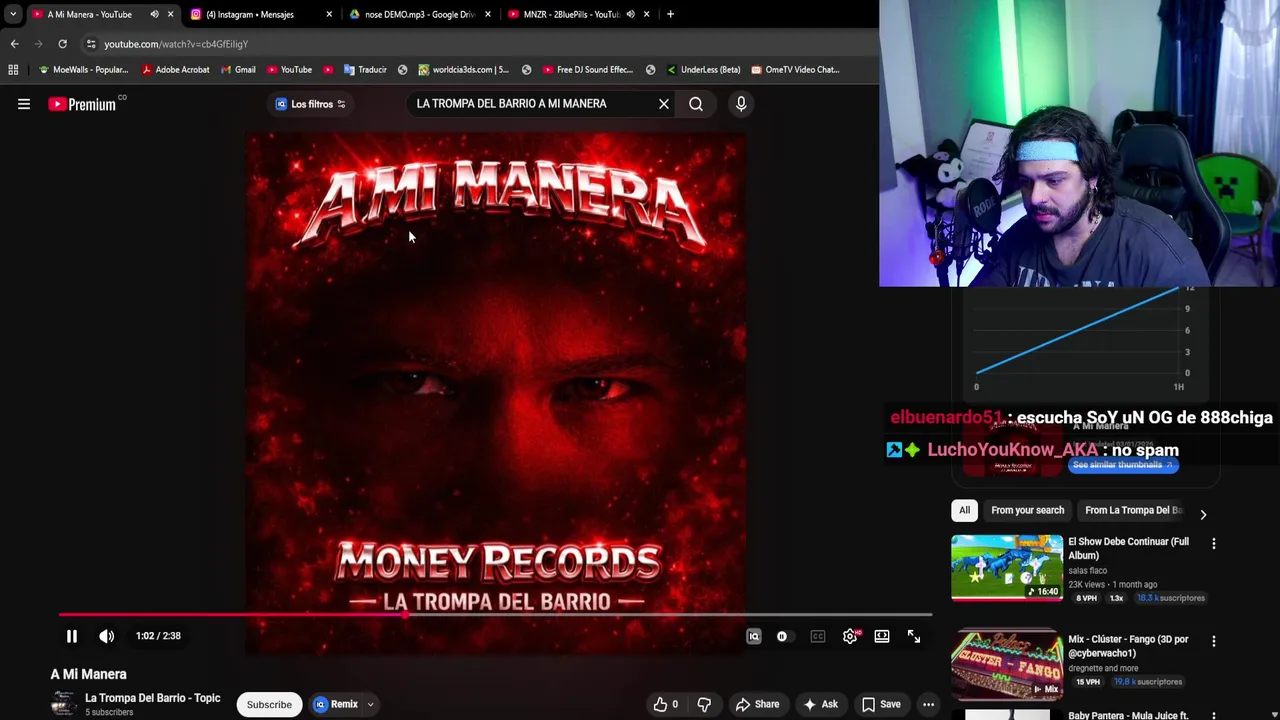Open Free DJ Sound Effects bookmark

point(588,70)
